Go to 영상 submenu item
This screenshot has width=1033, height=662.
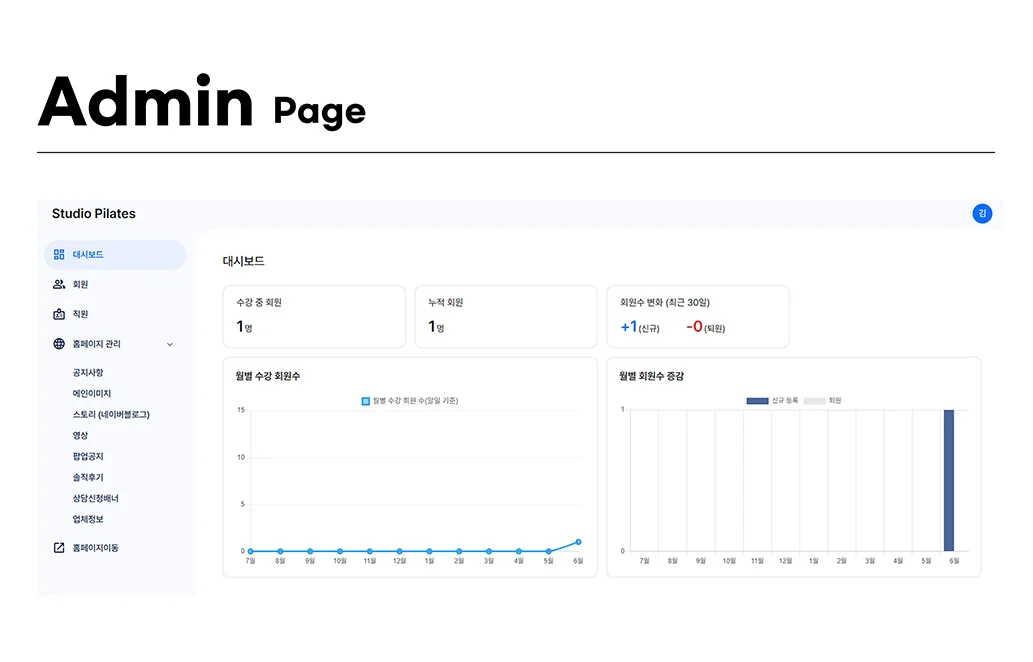(80, 435)
